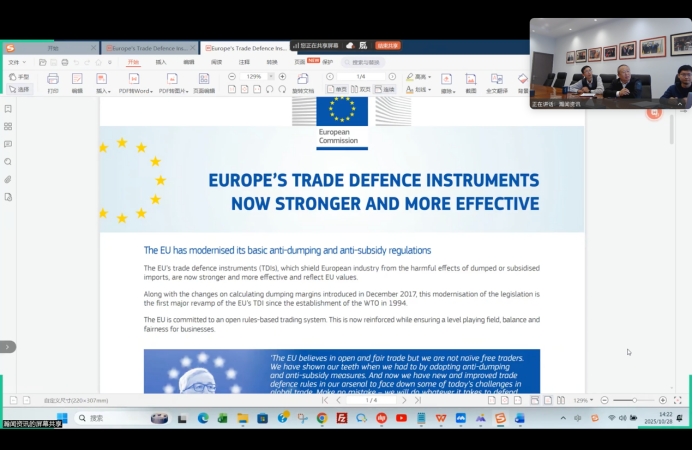Expand the 文件 (File) menu dropdown
This screenshot has width=693, height=450.
[15, 62]
